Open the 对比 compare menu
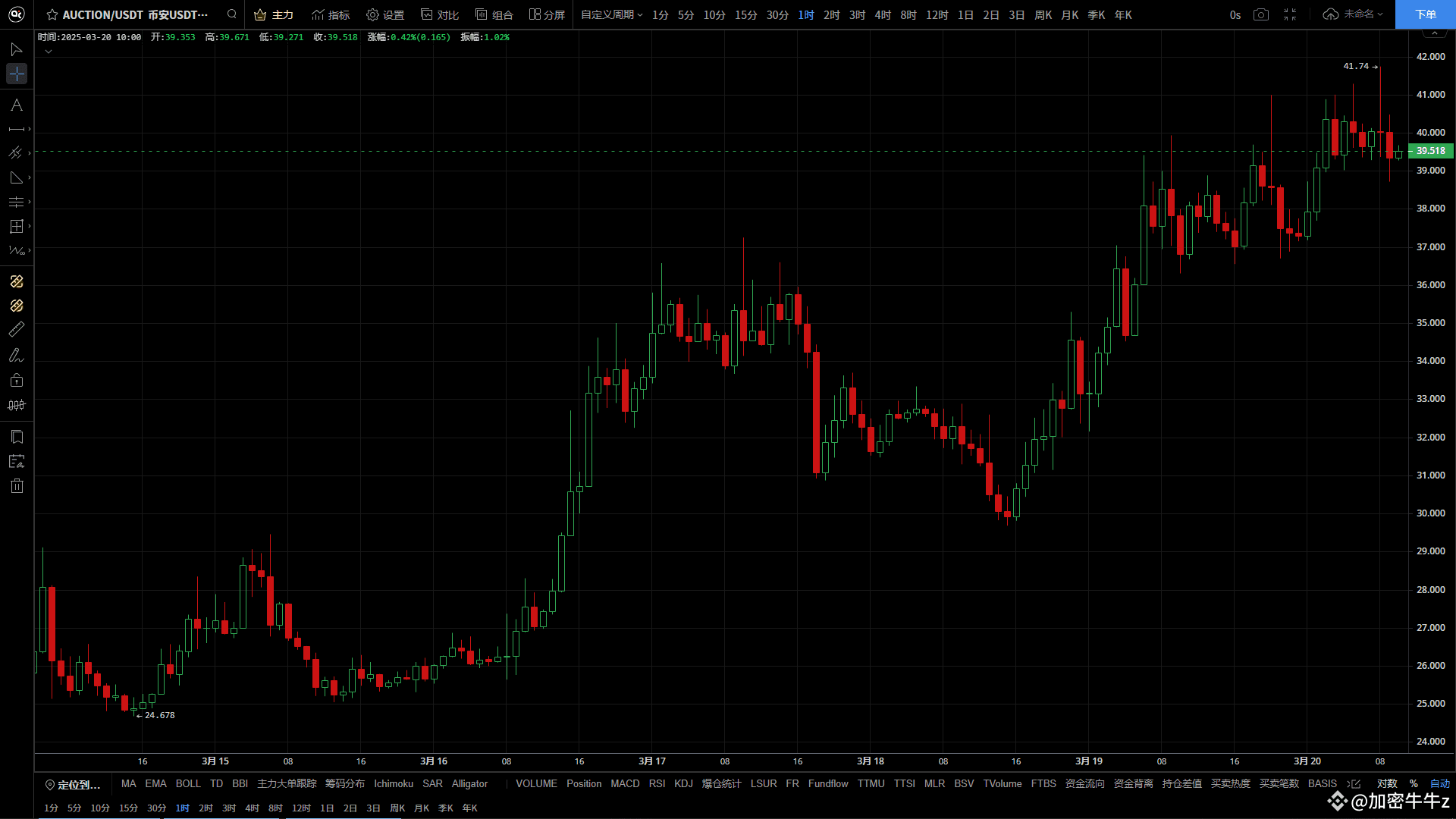 (440, 14)
